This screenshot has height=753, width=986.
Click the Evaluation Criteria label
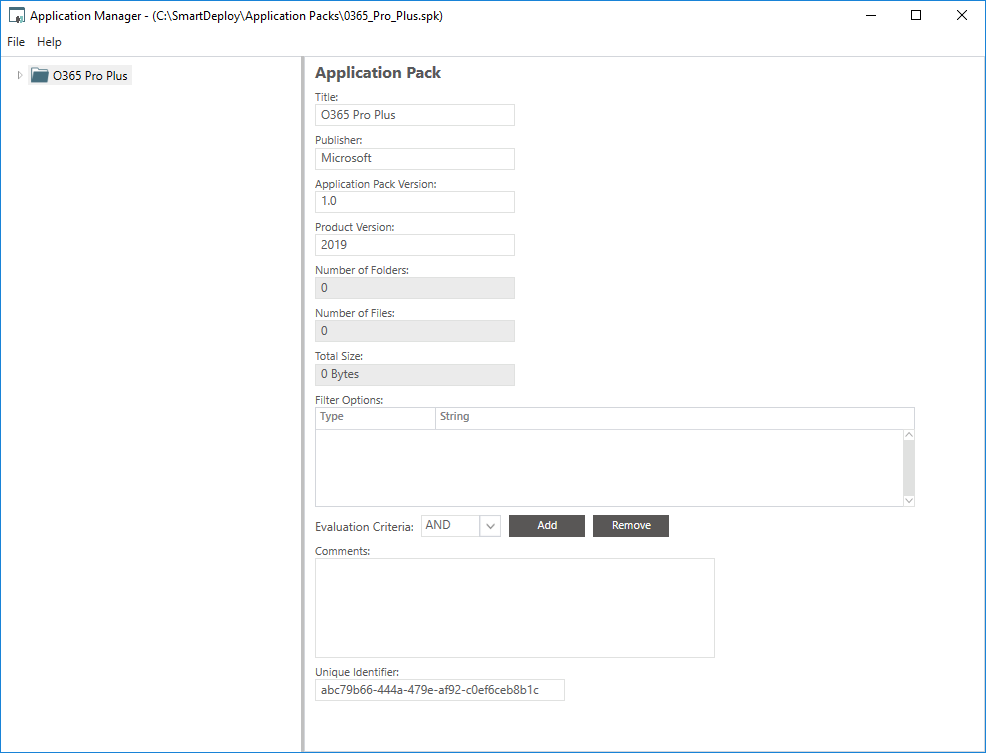pos(364,527)
